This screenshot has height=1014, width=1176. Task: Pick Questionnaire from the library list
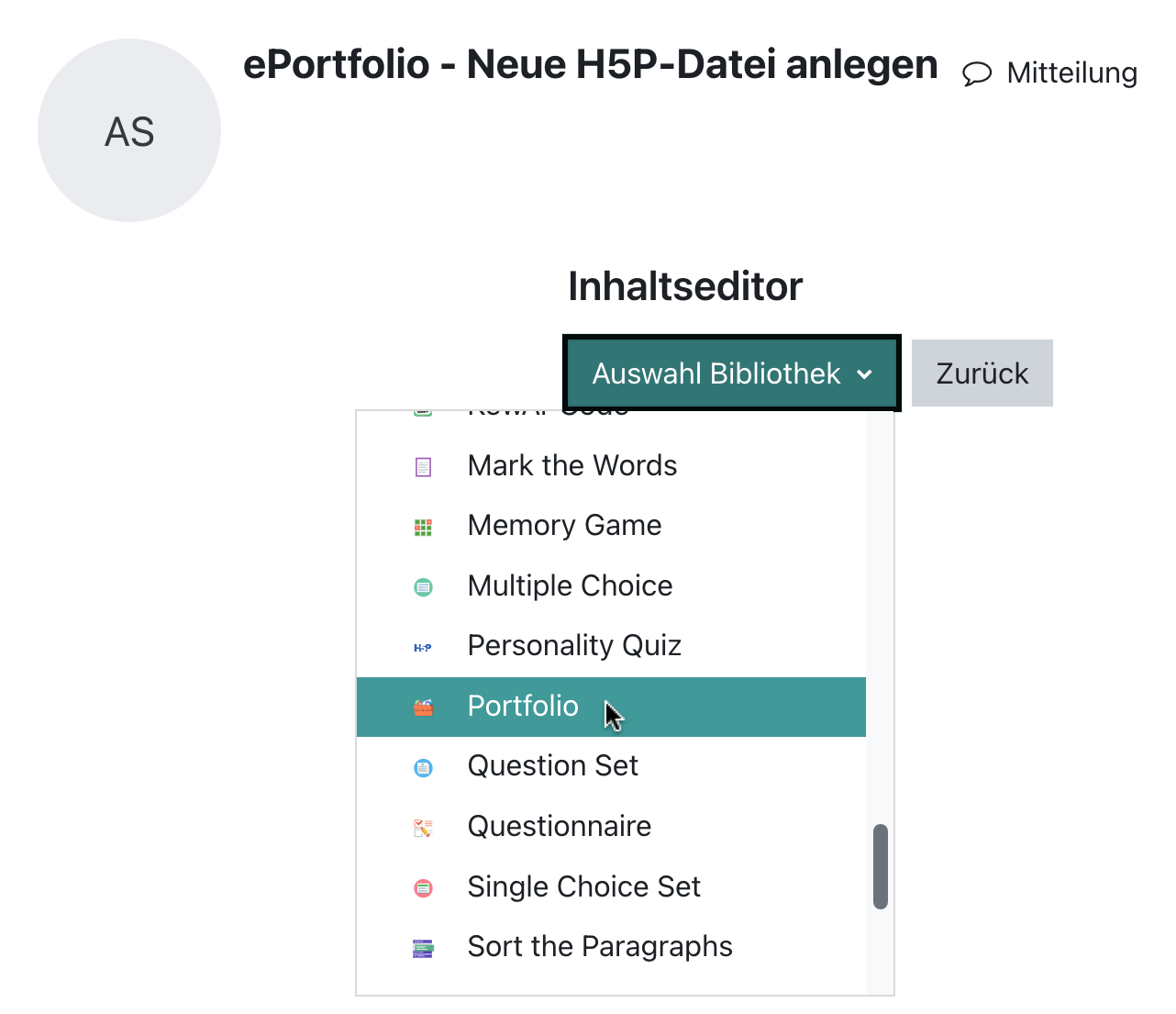click(x=611, y=826)
